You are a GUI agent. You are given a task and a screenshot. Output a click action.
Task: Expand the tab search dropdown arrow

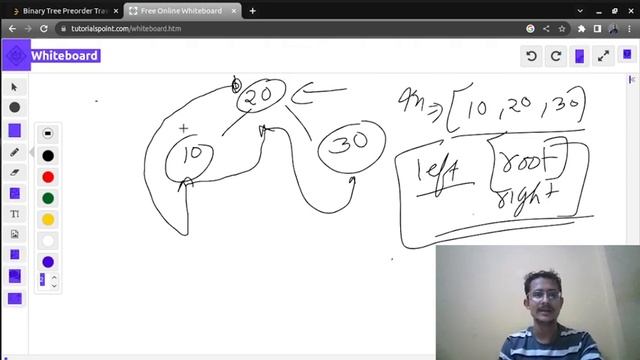pyautogui.click(x=580, y=11)
